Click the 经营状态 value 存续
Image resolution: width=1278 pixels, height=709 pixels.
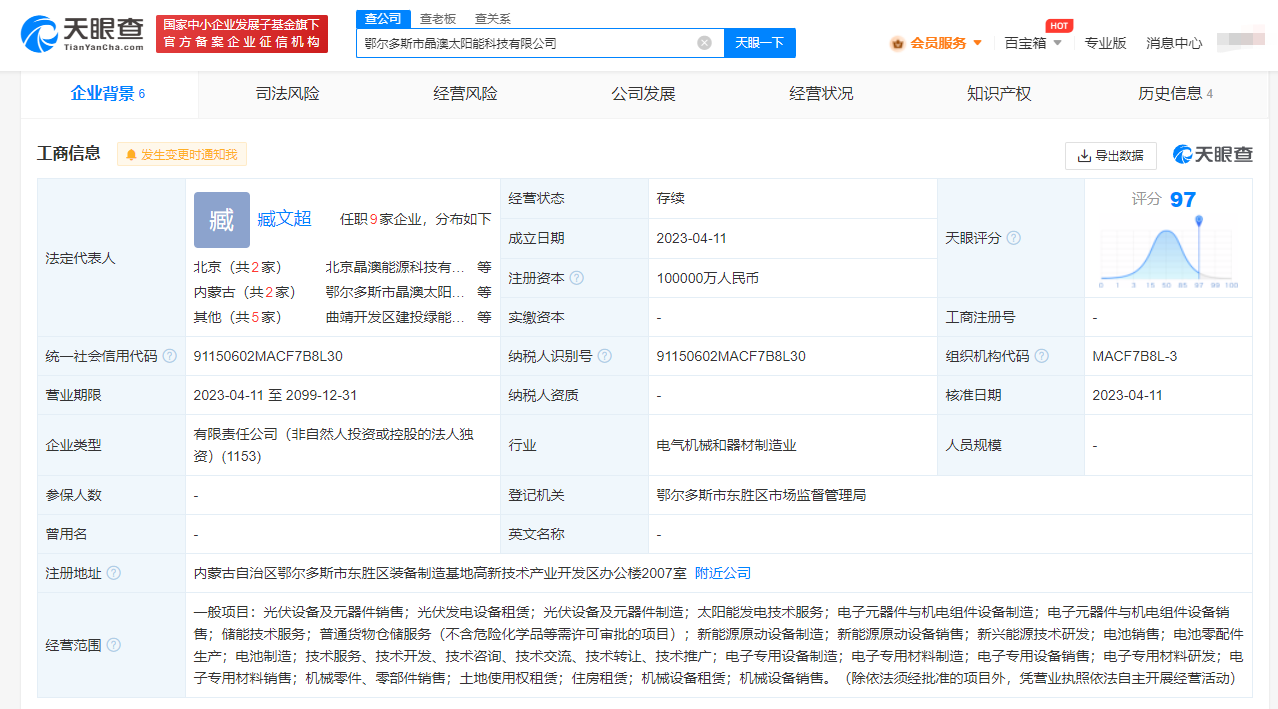pos(671,198)
